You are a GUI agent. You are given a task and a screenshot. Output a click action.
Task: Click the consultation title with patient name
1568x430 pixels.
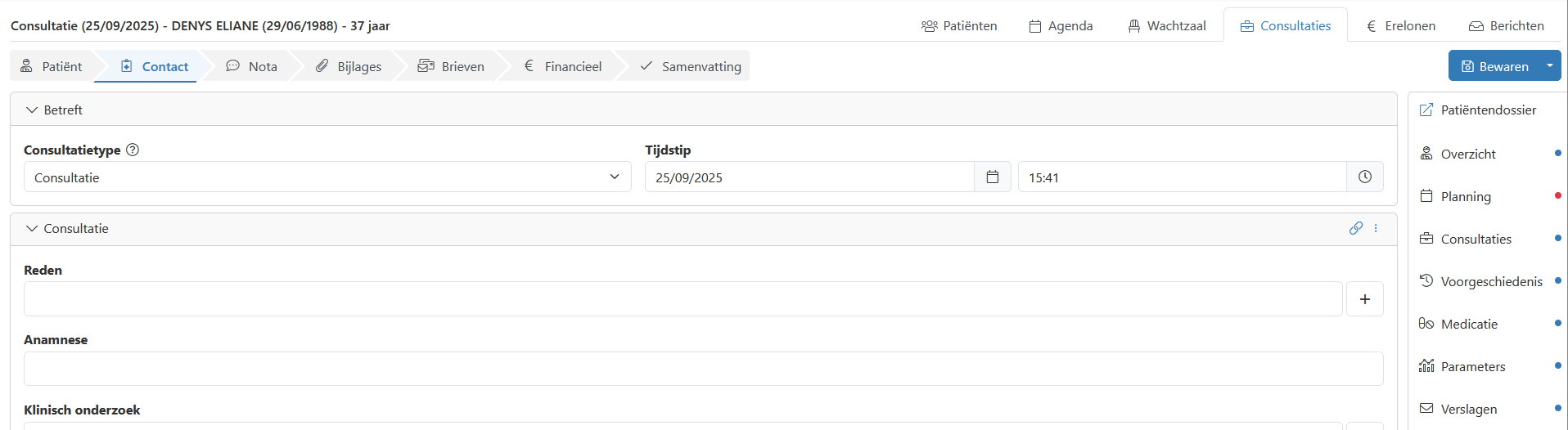201,25
